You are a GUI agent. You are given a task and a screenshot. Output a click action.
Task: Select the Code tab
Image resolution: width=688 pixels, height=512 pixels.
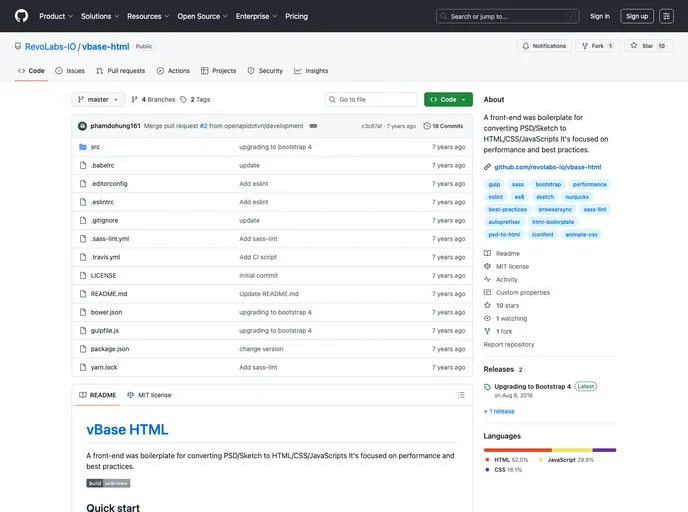[x=31, y=71]
